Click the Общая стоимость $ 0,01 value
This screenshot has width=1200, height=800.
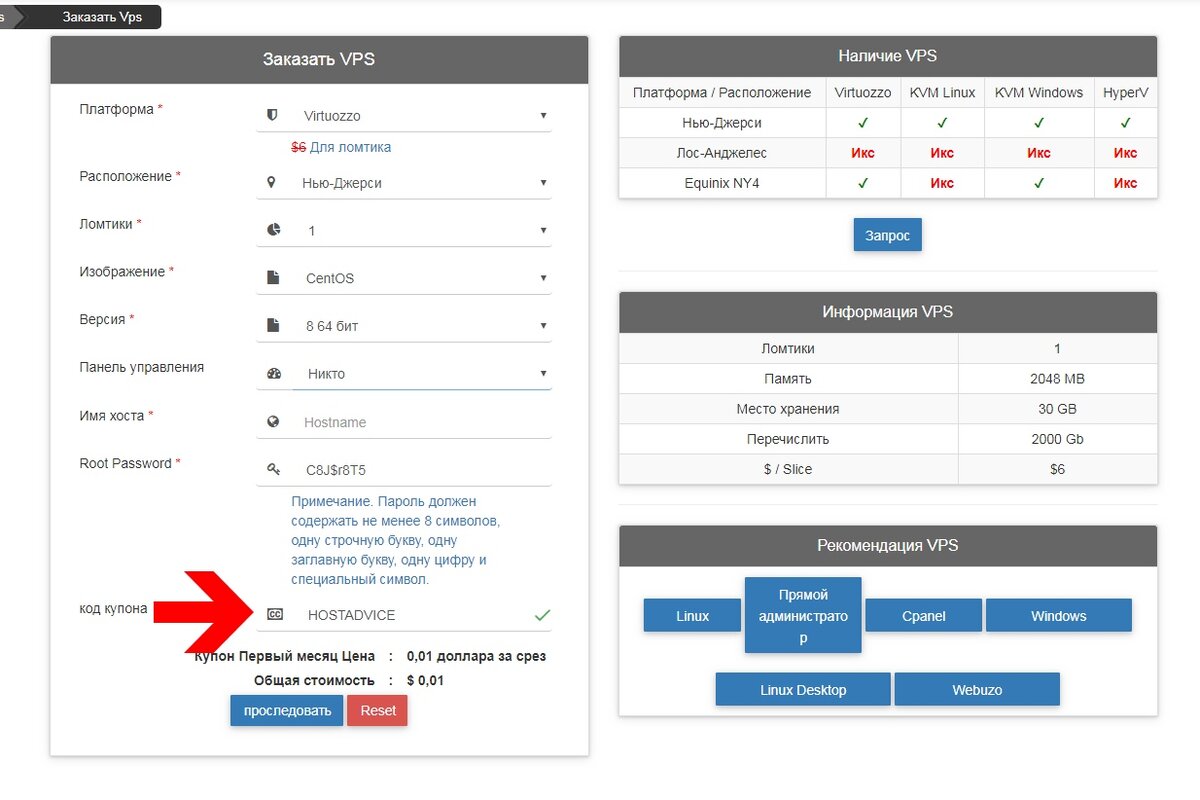[x=425, y=680]
